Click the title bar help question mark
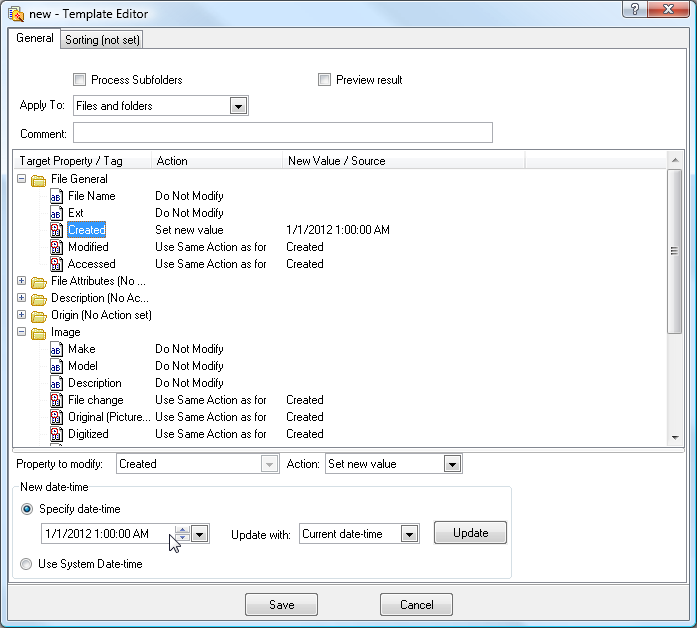 pyautogui.click(x=635, y=9)
